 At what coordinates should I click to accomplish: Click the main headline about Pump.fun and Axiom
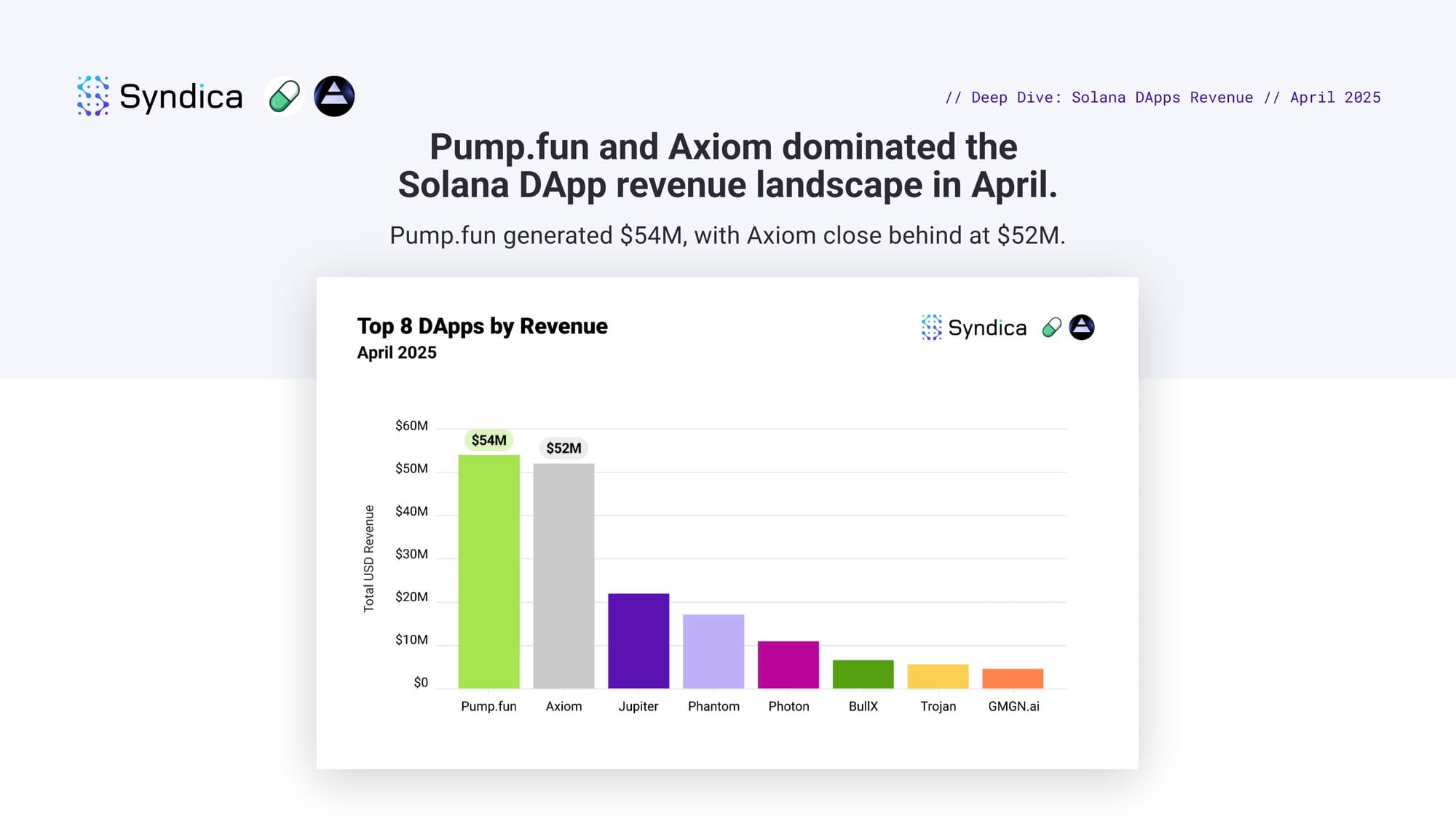727,166
